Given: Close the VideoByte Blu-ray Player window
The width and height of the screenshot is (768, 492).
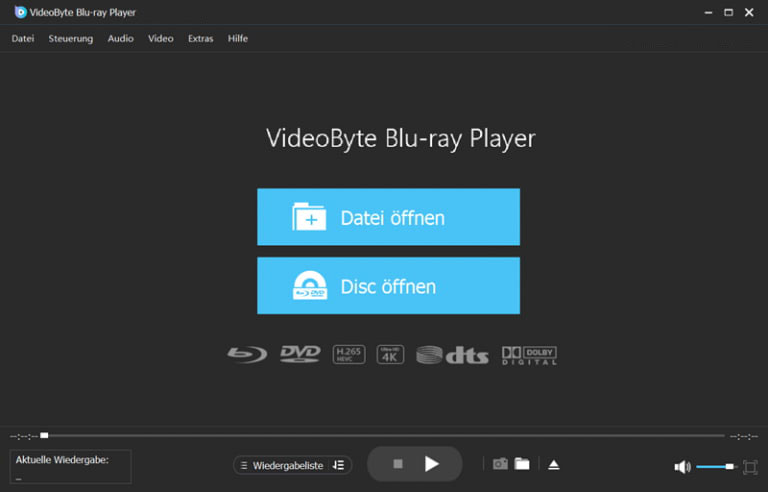Looking at the screenshot, I should click(x=749, y=12).
